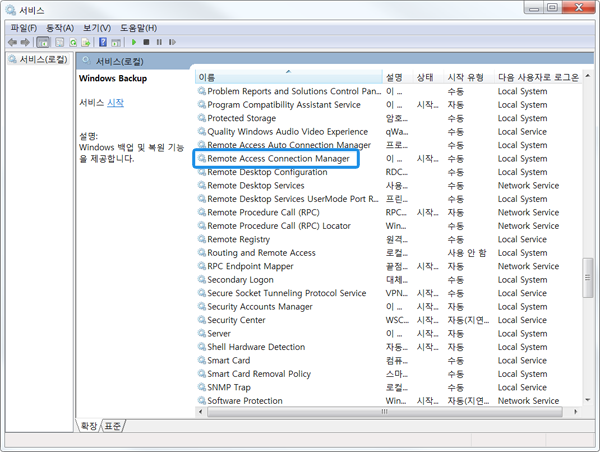Select Remote Access Auto Connection Manager row

tap(289, 145)
